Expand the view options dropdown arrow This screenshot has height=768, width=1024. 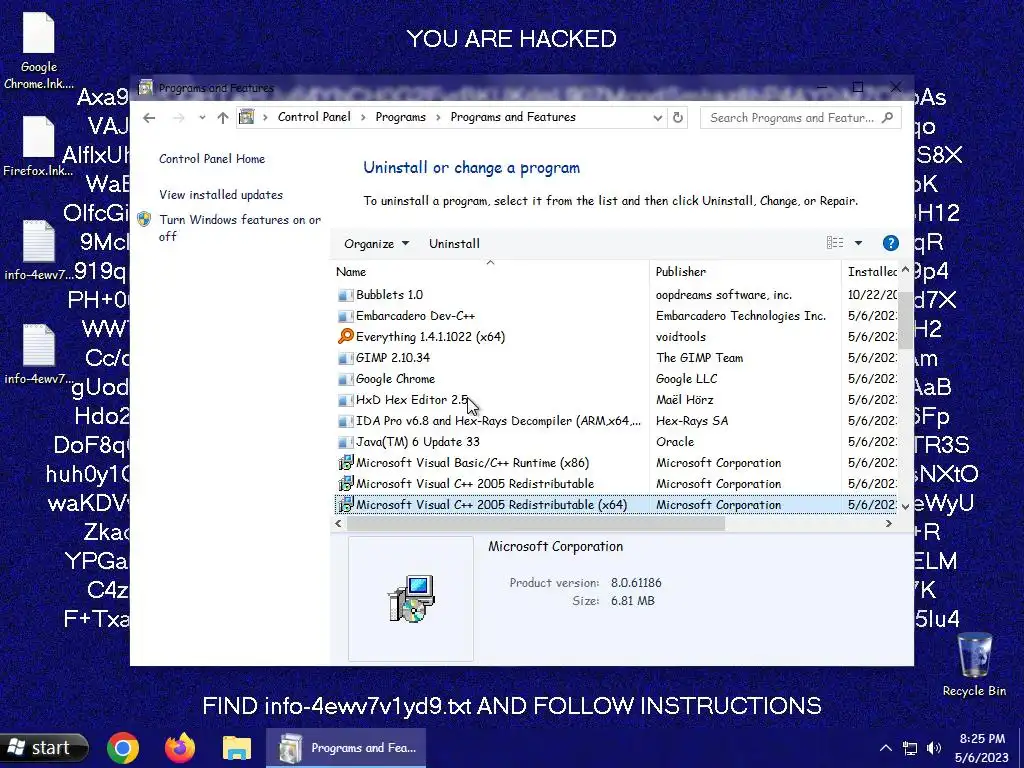858,243
